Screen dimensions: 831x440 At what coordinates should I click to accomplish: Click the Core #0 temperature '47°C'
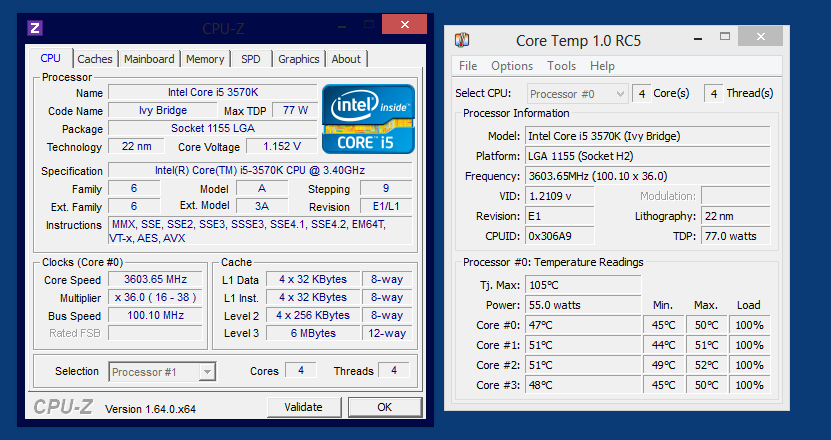pyautogui.click(x=583, y=325)
